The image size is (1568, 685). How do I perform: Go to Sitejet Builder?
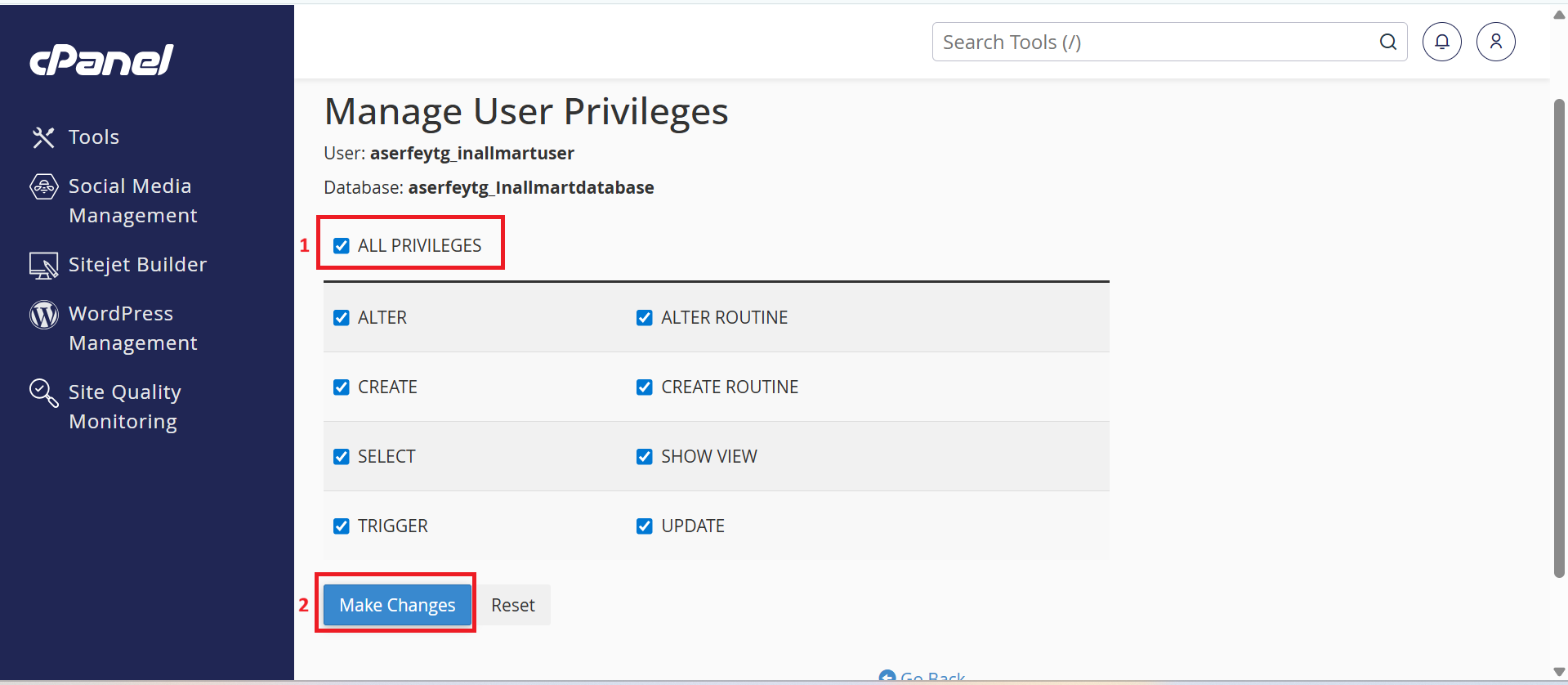137,265
